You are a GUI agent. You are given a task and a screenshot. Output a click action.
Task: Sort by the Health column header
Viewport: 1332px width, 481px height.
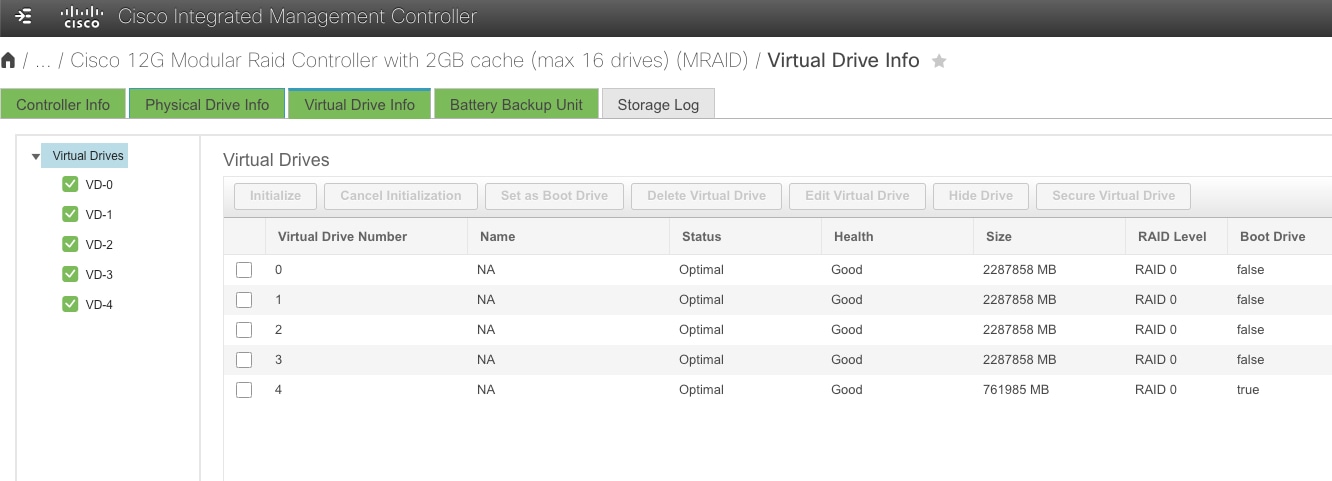897,237
